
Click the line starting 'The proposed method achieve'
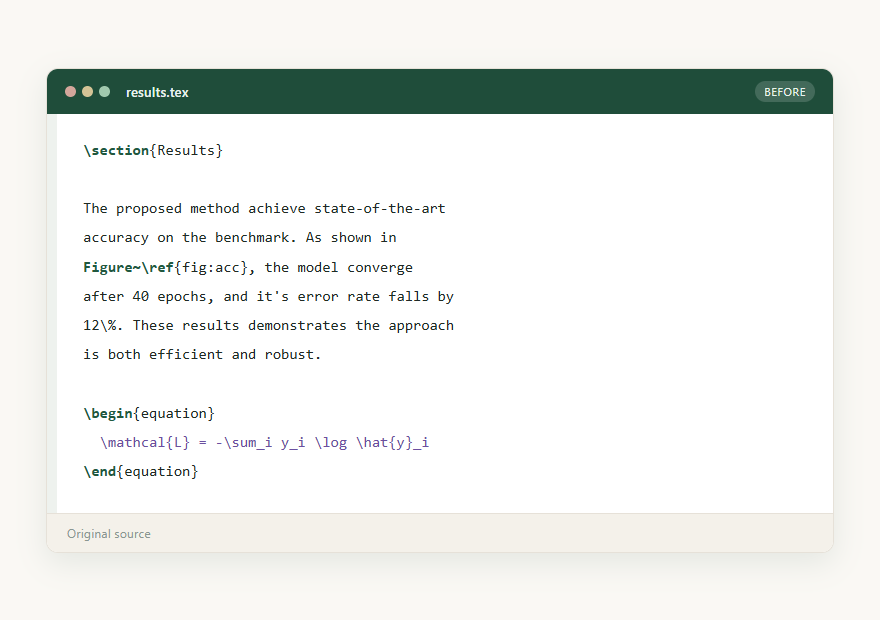point(264,209)
